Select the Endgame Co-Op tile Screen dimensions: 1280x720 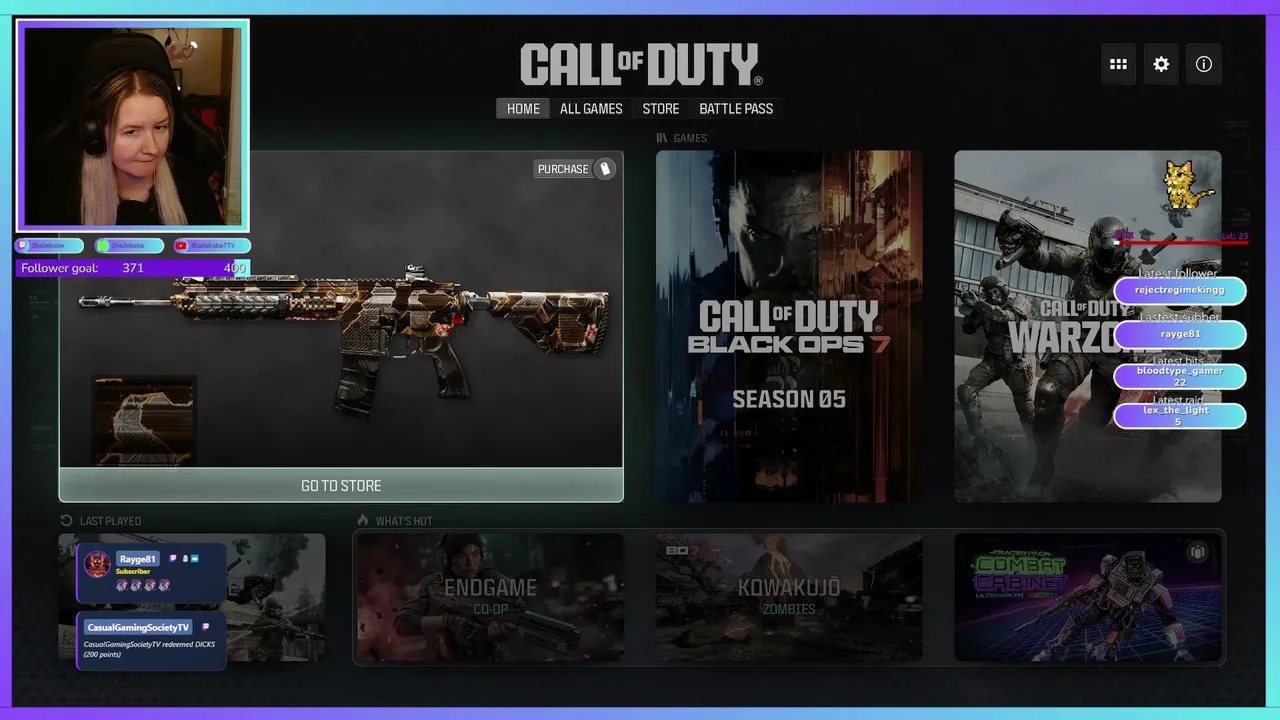(490, 597)
